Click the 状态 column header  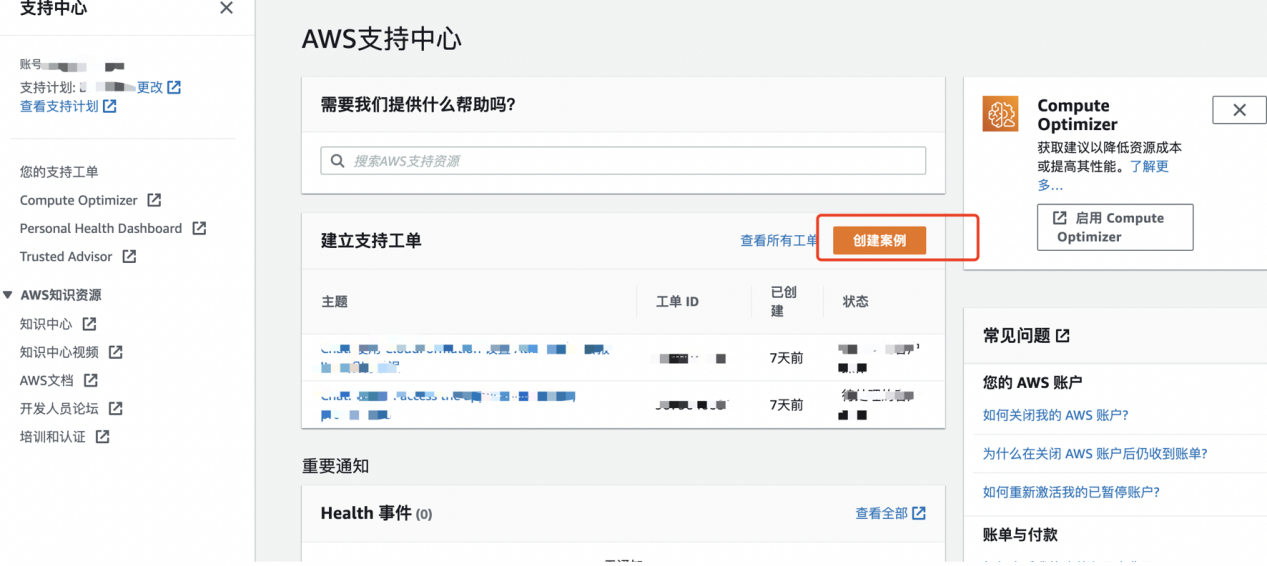point(856,301)
